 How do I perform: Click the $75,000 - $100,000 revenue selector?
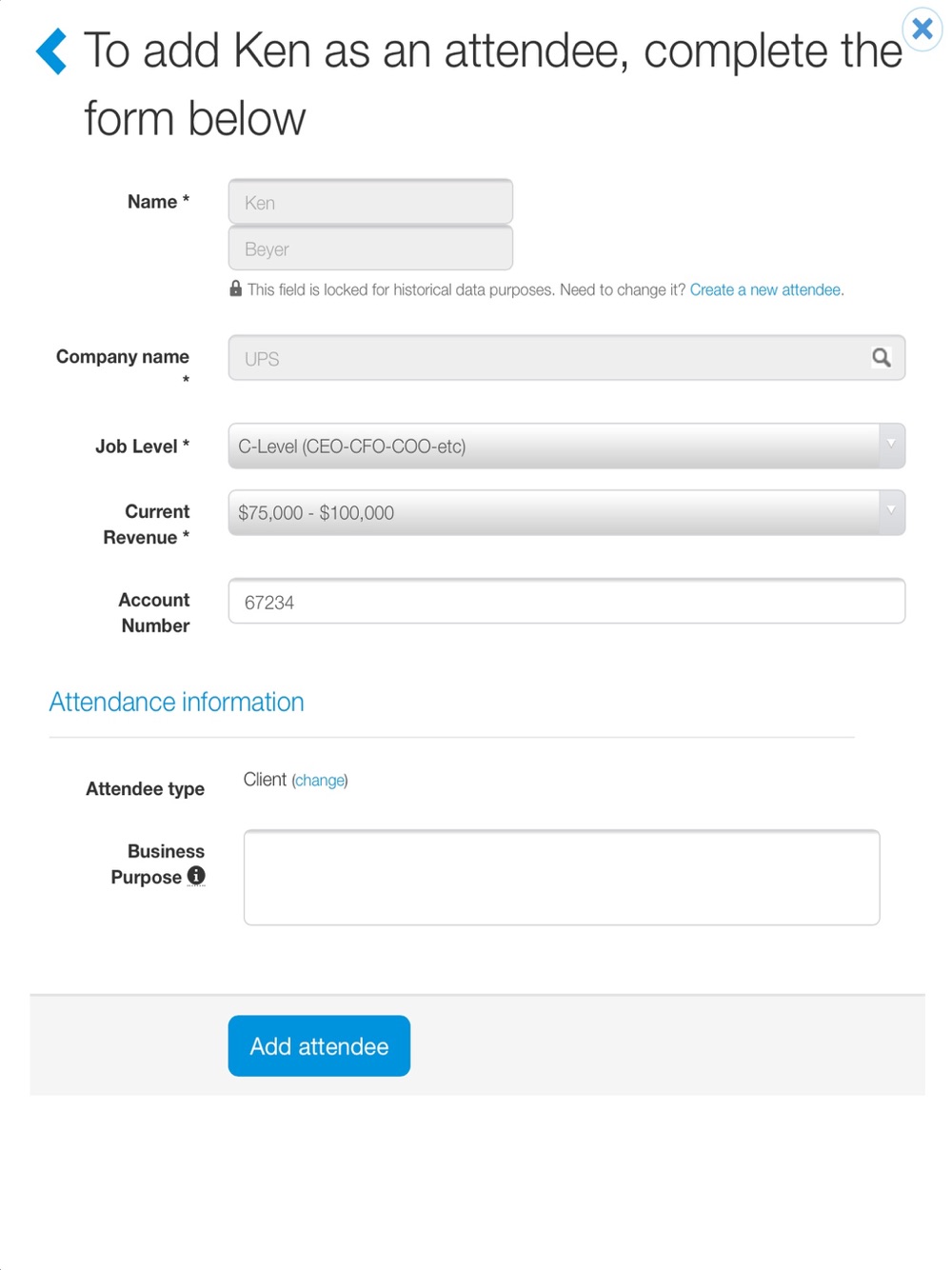coord(552,513)
